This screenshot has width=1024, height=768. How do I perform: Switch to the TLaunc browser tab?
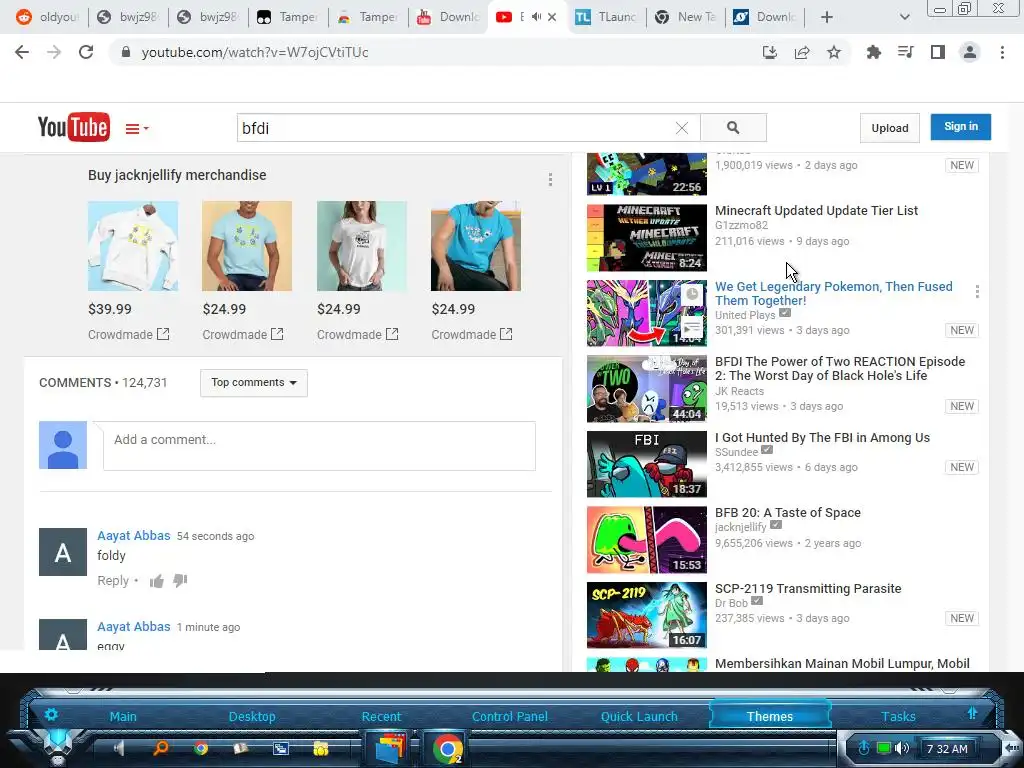point(605,17)
